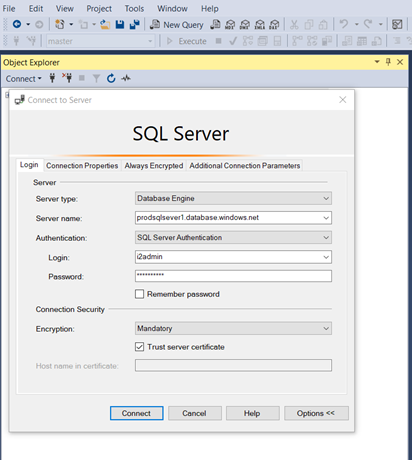Click the Save All icon

134,24
